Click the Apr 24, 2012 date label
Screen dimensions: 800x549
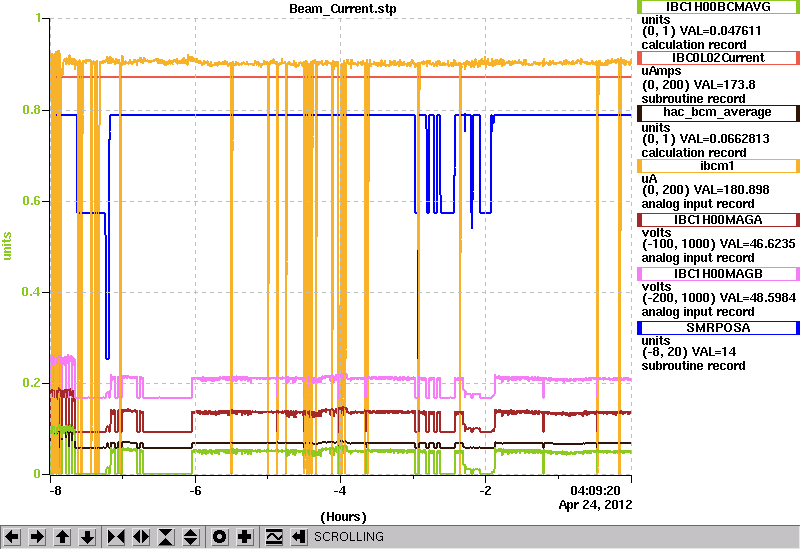(x=595, y=505)
